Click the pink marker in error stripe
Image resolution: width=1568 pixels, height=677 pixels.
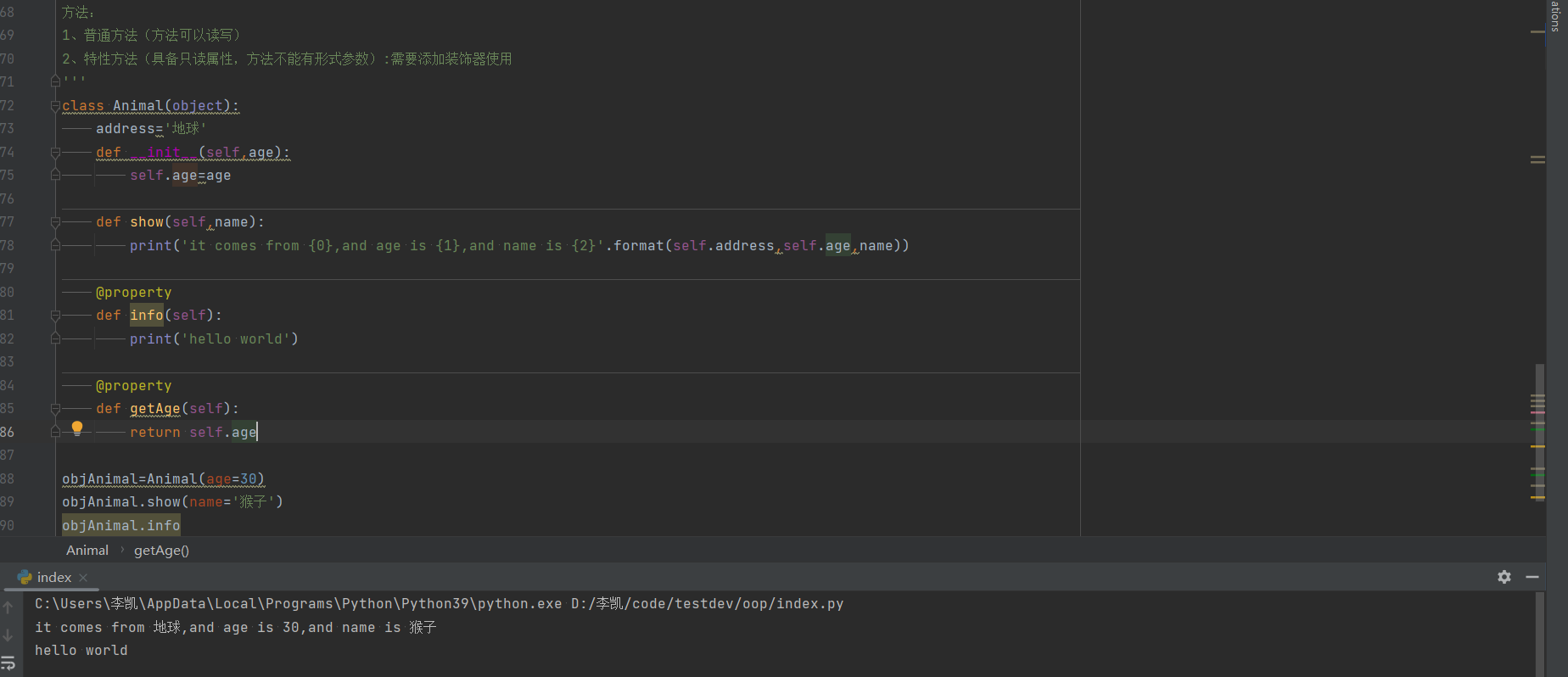point(1537,412)
